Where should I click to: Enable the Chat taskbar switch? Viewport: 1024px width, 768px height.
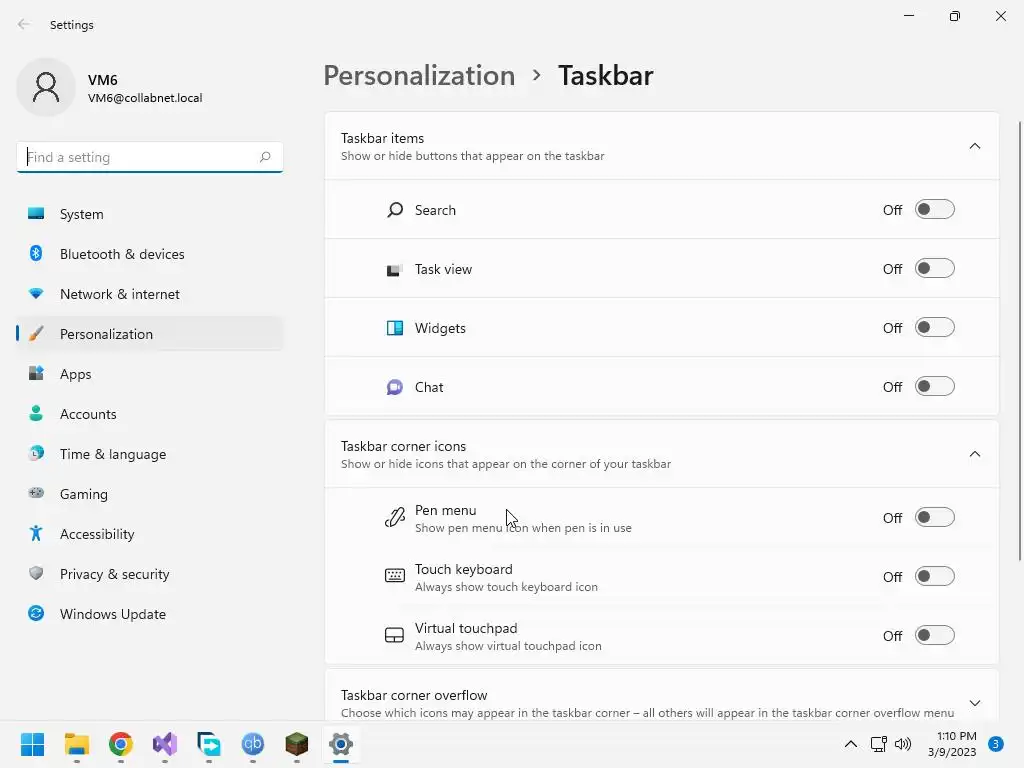pos(935,387)
